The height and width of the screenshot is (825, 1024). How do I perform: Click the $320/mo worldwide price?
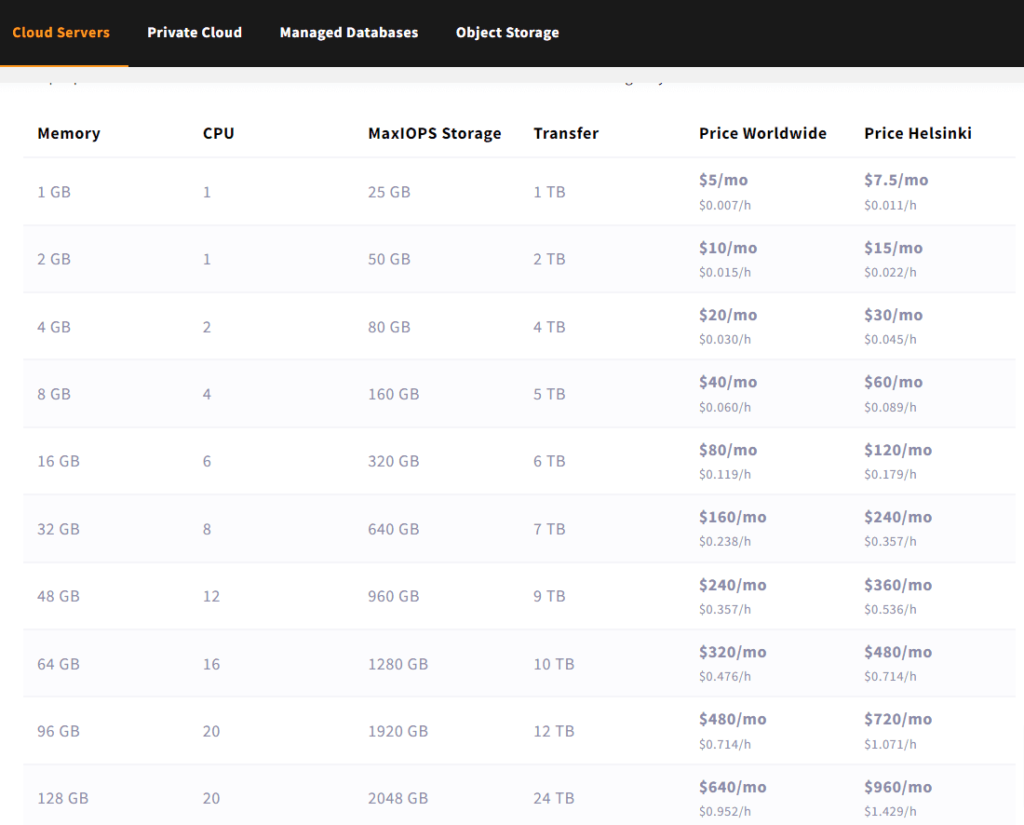click(x=732, y=652)
